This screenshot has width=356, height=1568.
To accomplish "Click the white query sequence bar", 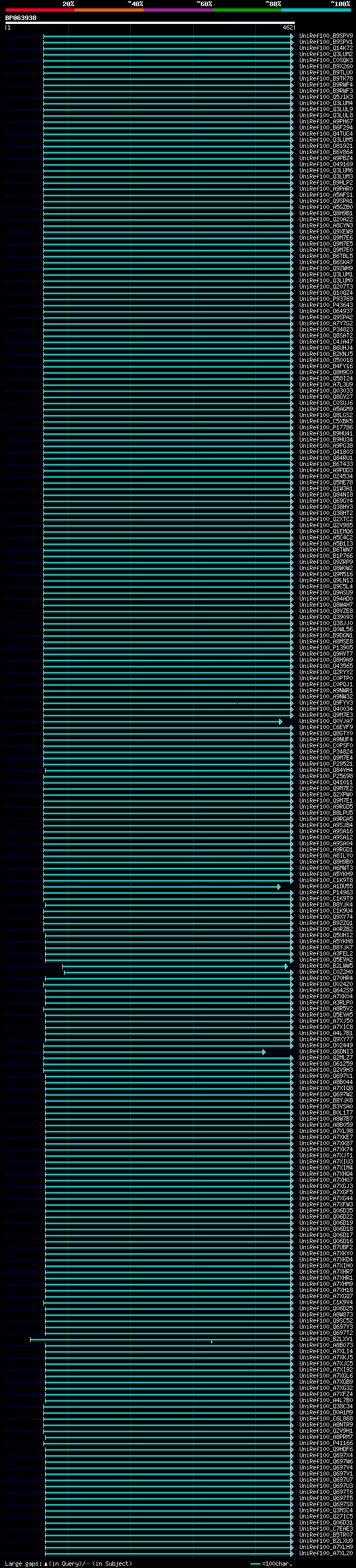I will [150, 23].
